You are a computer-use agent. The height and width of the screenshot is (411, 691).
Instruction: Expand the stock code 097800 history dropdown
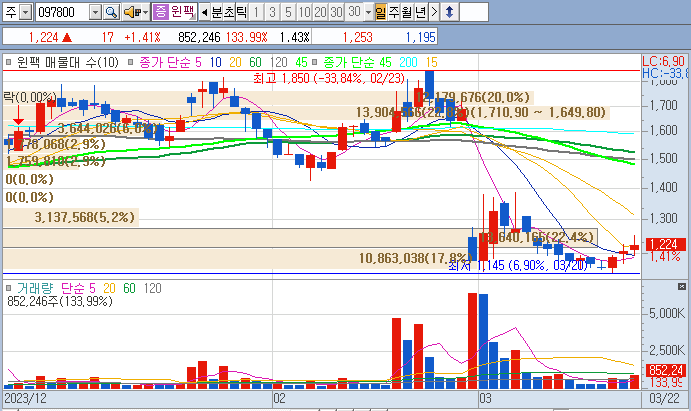95,12
